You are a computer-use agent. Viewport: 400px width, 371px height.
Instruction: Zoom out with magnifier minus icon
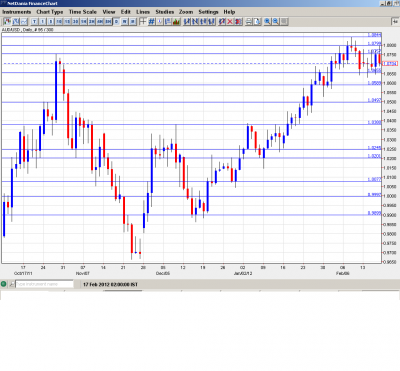276,22
